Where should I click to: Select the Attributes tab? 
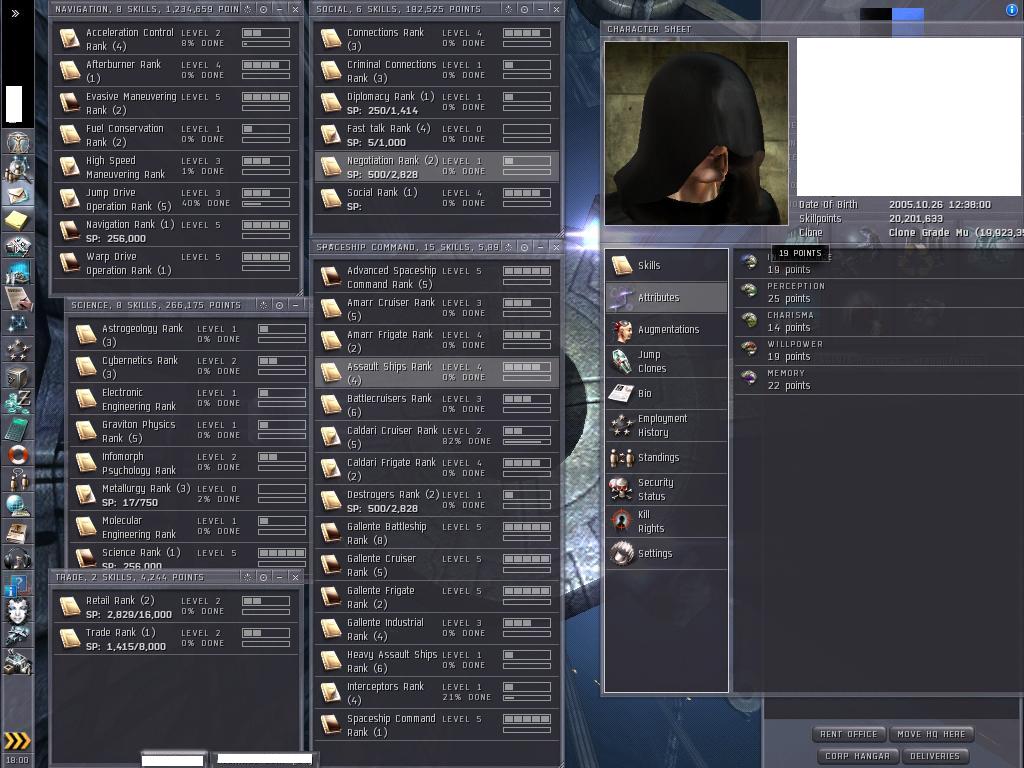(666, 297)
